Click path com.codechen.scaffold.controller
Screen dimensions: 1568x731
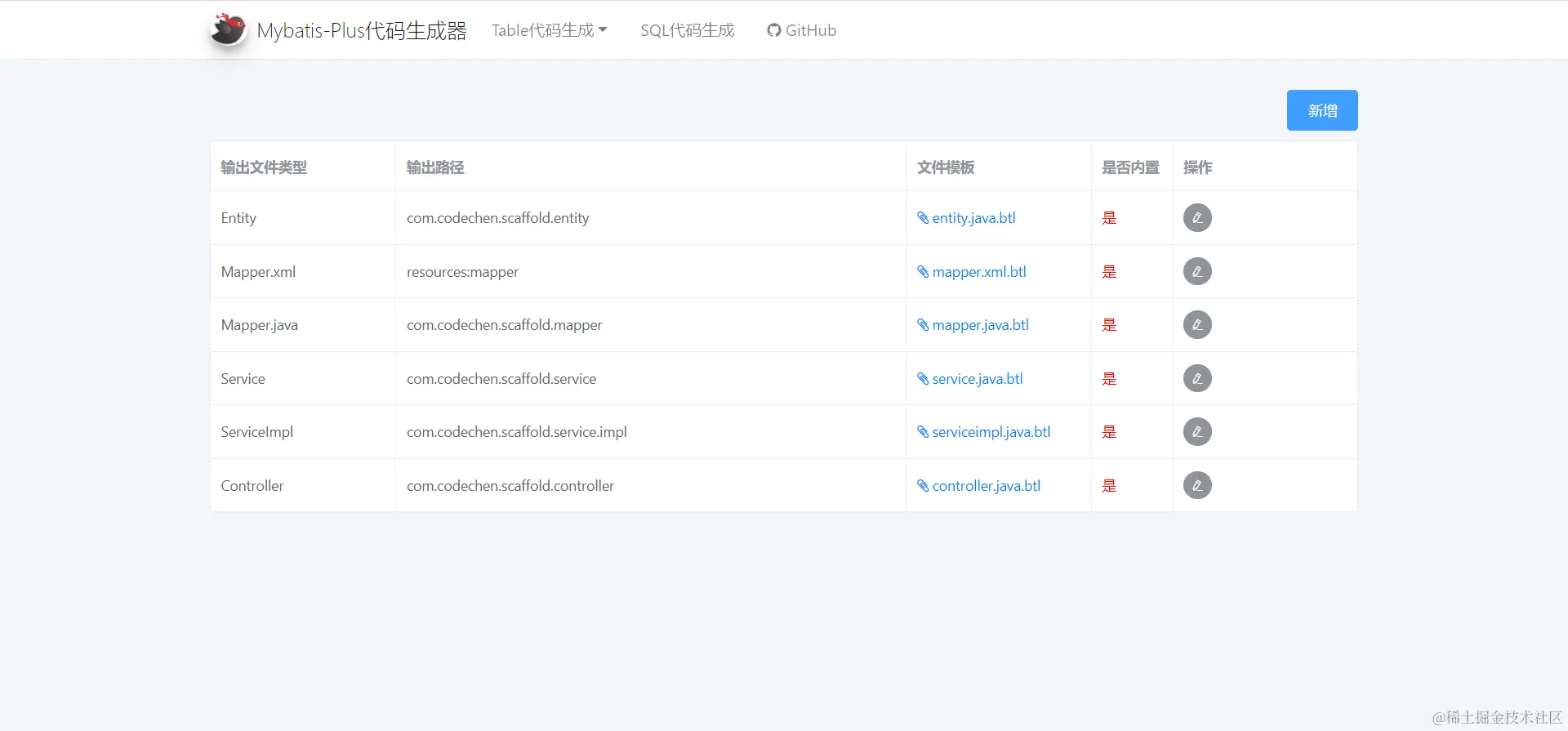[510, 486]
